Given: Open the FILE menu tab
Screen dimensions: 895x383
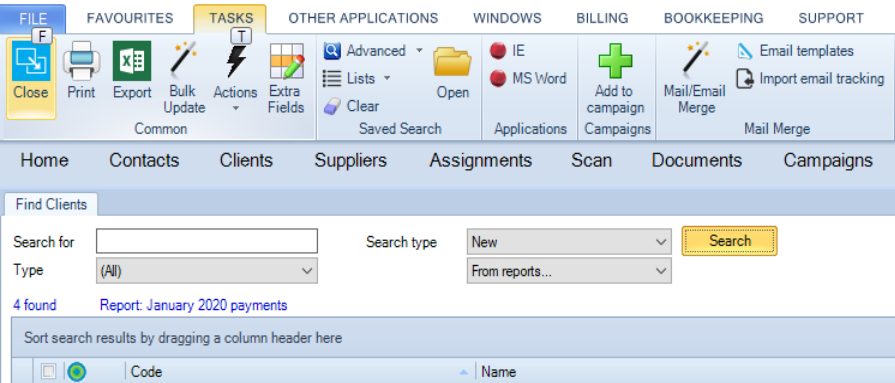Looking at the screenshot, I should click(33, 18).
